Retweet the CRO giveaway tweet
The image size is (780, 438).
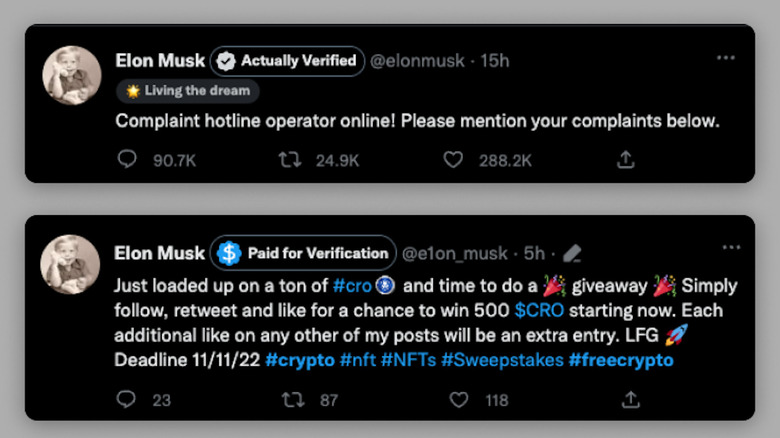[x=290, y=399]
